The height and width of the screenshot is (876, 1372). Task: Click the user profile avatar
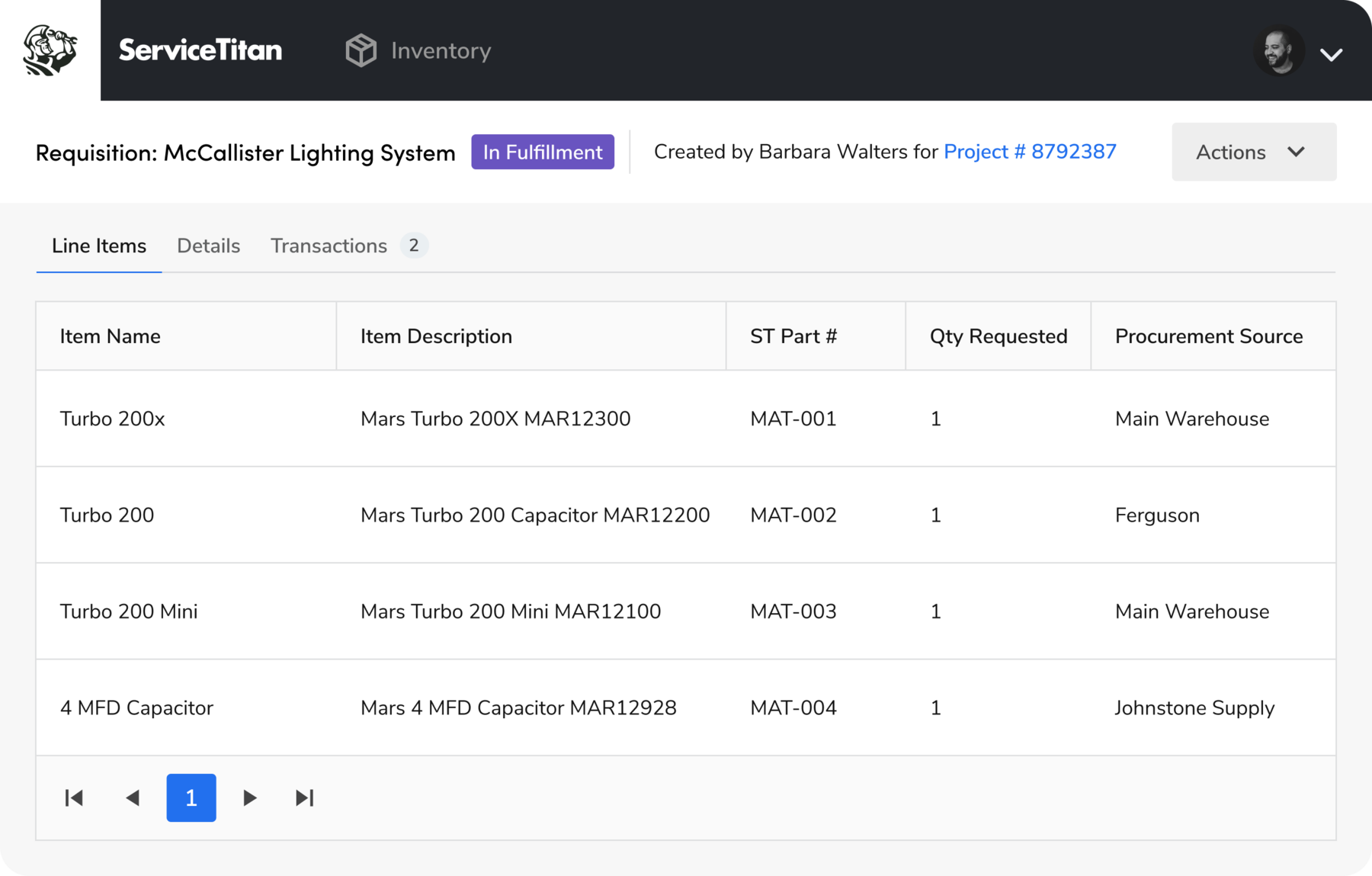pyautogui.click(x=1279, y=51)
